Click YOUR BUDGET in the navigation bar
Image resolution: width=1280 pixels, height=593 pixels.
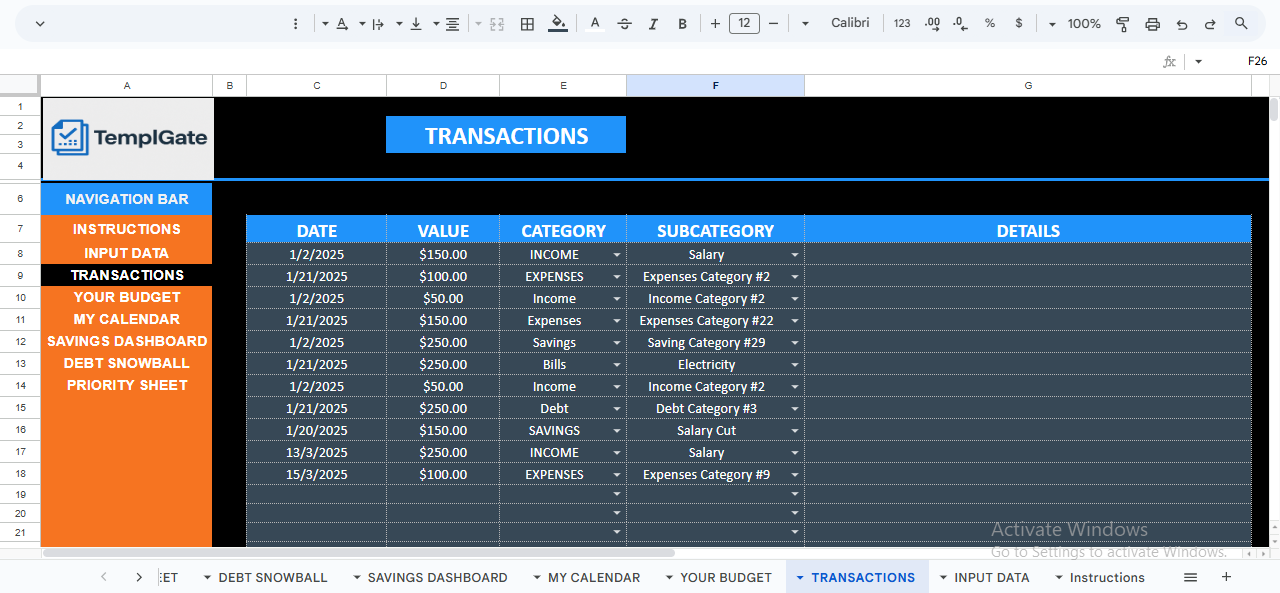point(127,297)
